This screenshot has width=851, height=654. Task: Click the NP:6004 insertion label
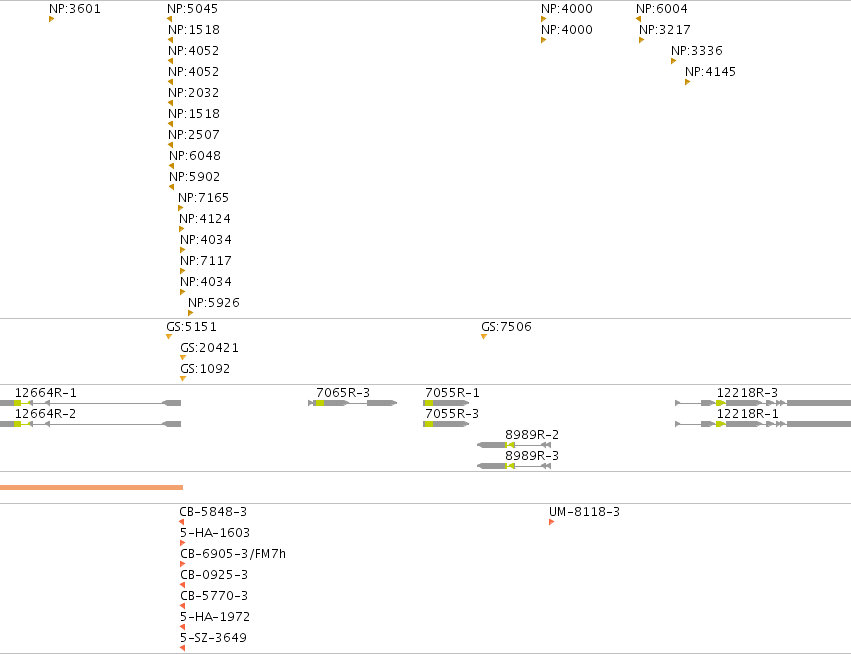coord(662,9)
